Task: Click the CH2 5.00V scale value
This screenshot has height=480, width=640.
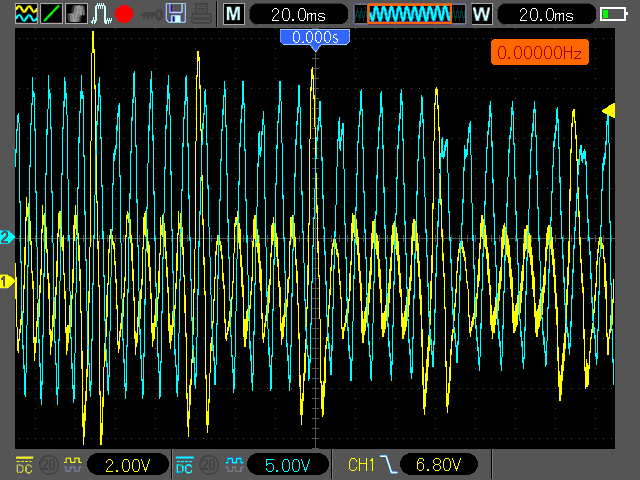Action: pos(288,465)
